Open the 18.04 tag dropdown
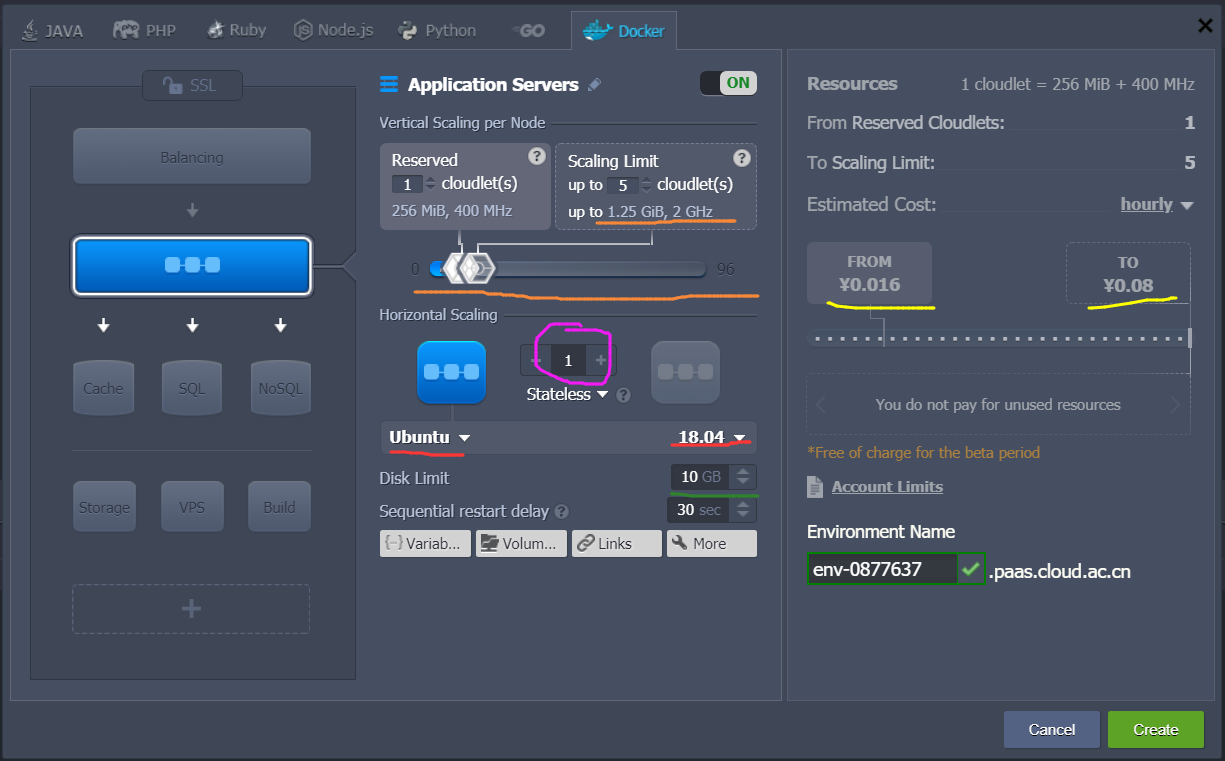Viewport: 1225px width, 761px height. tap(712, 437)
